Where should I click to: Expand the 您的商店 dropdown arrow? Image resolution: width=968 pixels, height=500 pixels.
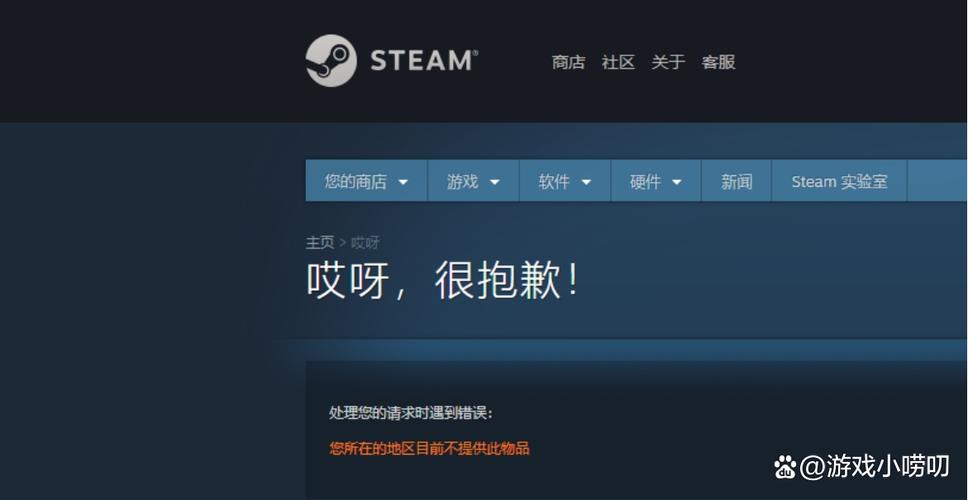403,182
